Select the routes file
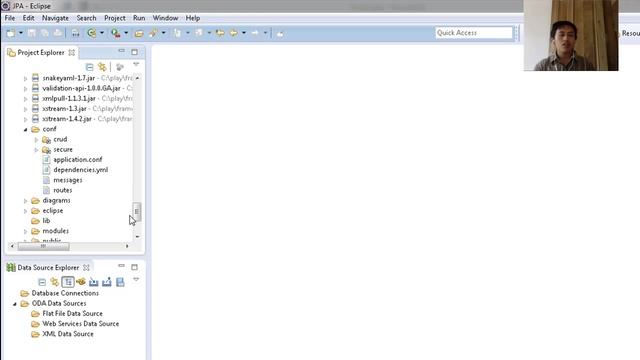Screen dimensions: 640x360 click(62, 190)
